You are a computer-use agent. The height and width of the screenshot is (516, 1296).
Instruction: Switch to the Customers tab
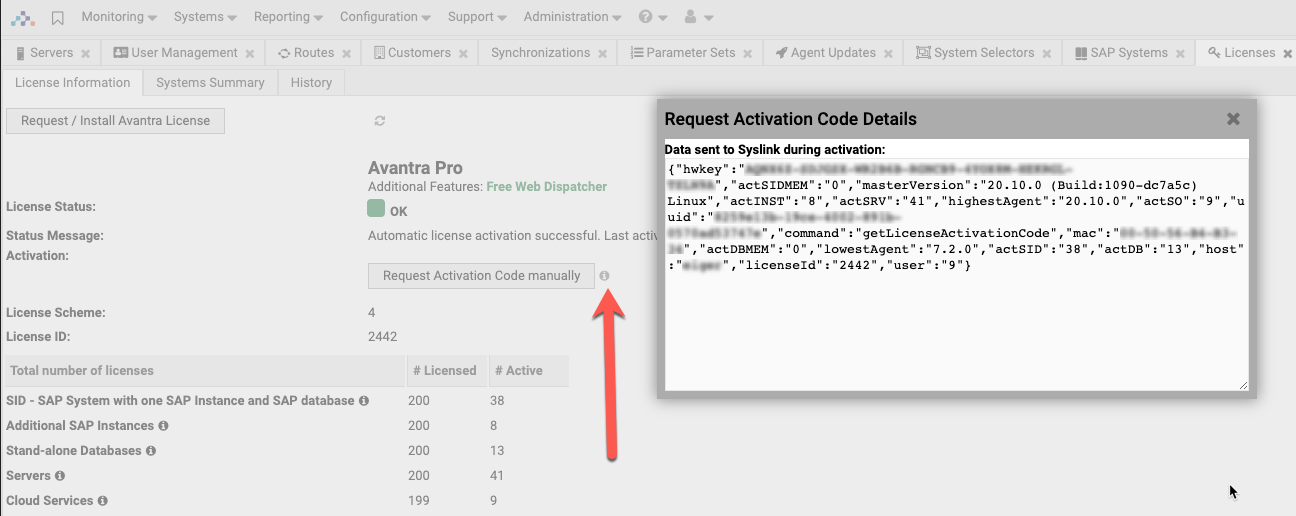[413, 53]
